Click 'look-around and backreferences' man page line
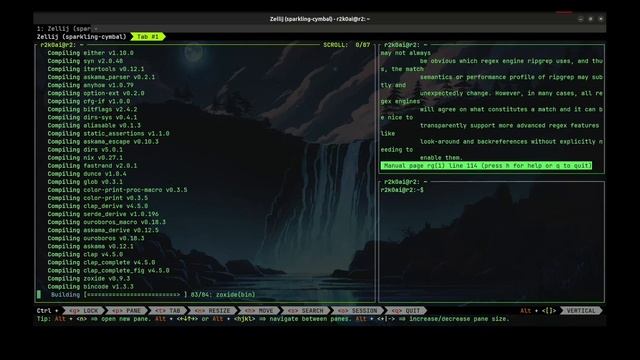This screenshot has width=640, height=360. click(x=511, y=142)
